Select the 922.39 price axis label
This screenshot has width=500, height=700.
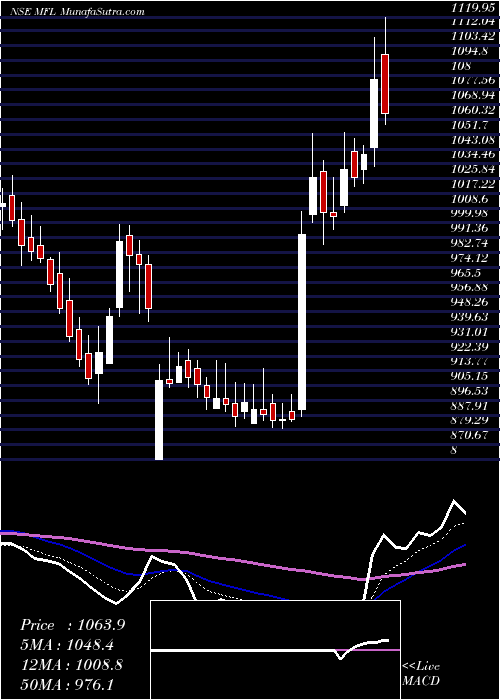tap(471, 346)
